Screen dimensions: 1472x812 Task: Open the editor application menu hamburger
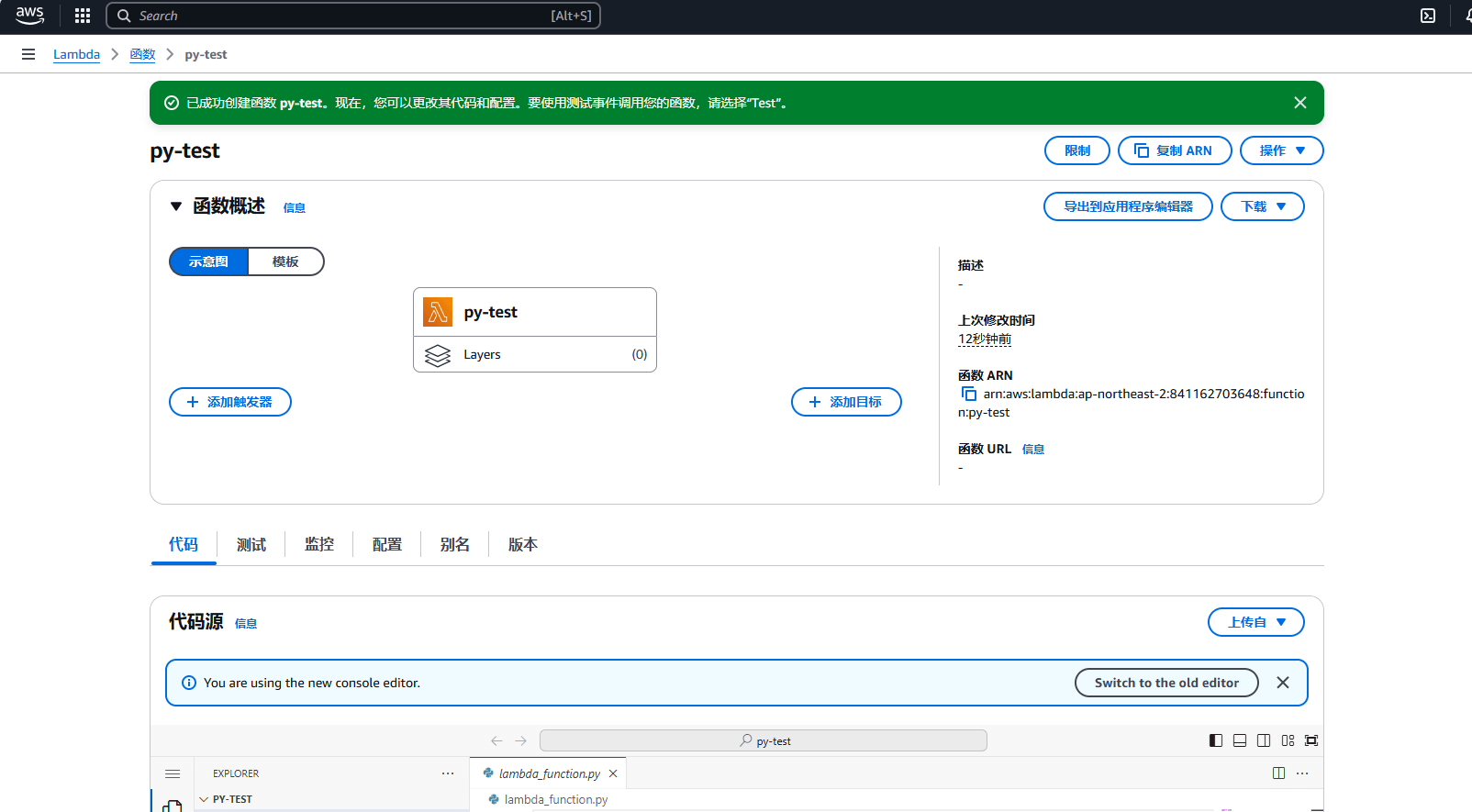[173, 773]
